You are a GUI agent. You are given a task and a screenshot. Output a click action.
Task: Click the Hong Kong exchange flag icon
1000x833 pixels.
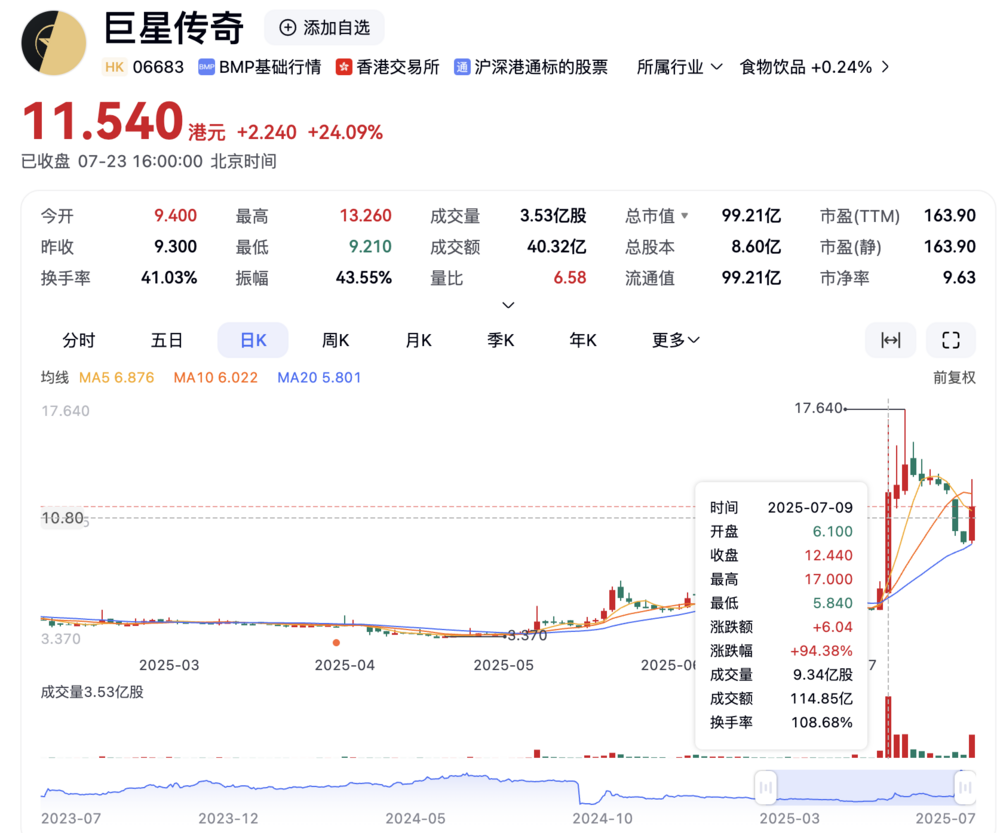(344, 67)
